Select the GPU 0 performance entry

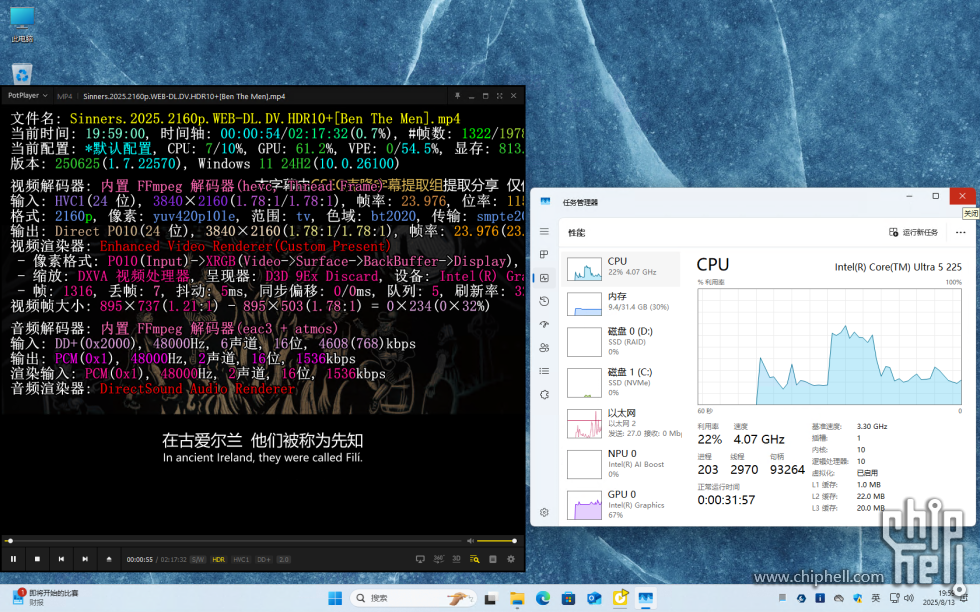[621, 504]
